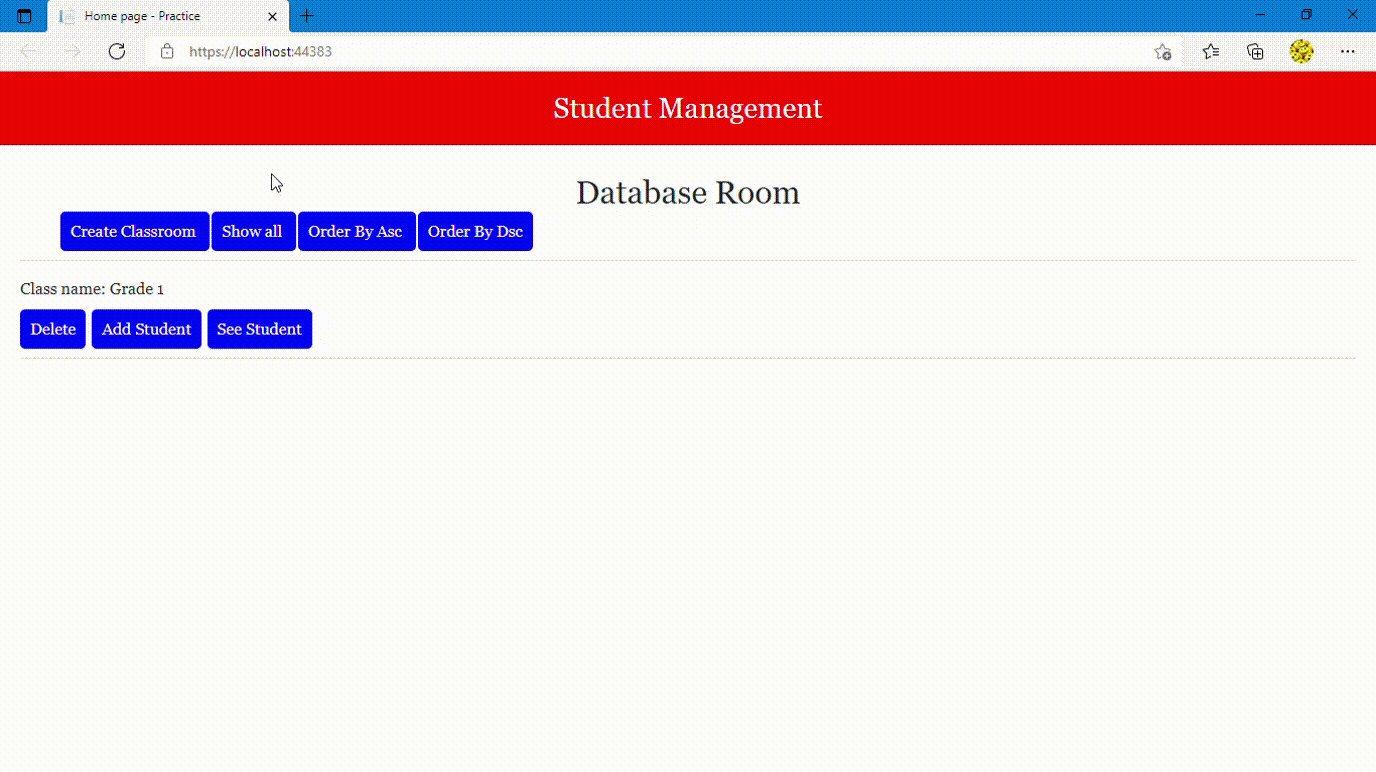Navigate back to the previous page

pyautogui.click(x=27, y=51)
